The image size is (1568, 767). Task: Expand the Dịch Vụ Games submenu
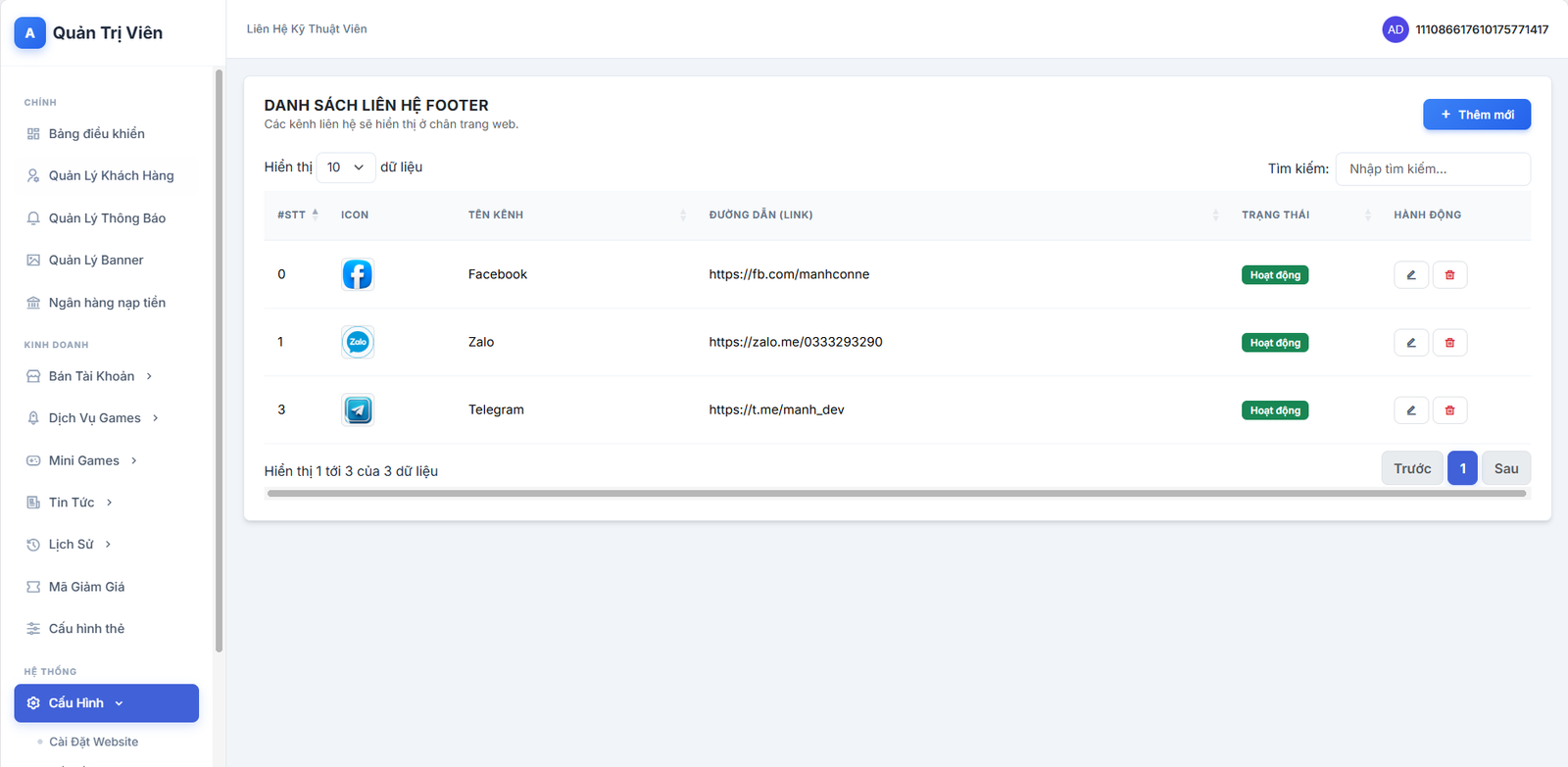coord(94,418)
